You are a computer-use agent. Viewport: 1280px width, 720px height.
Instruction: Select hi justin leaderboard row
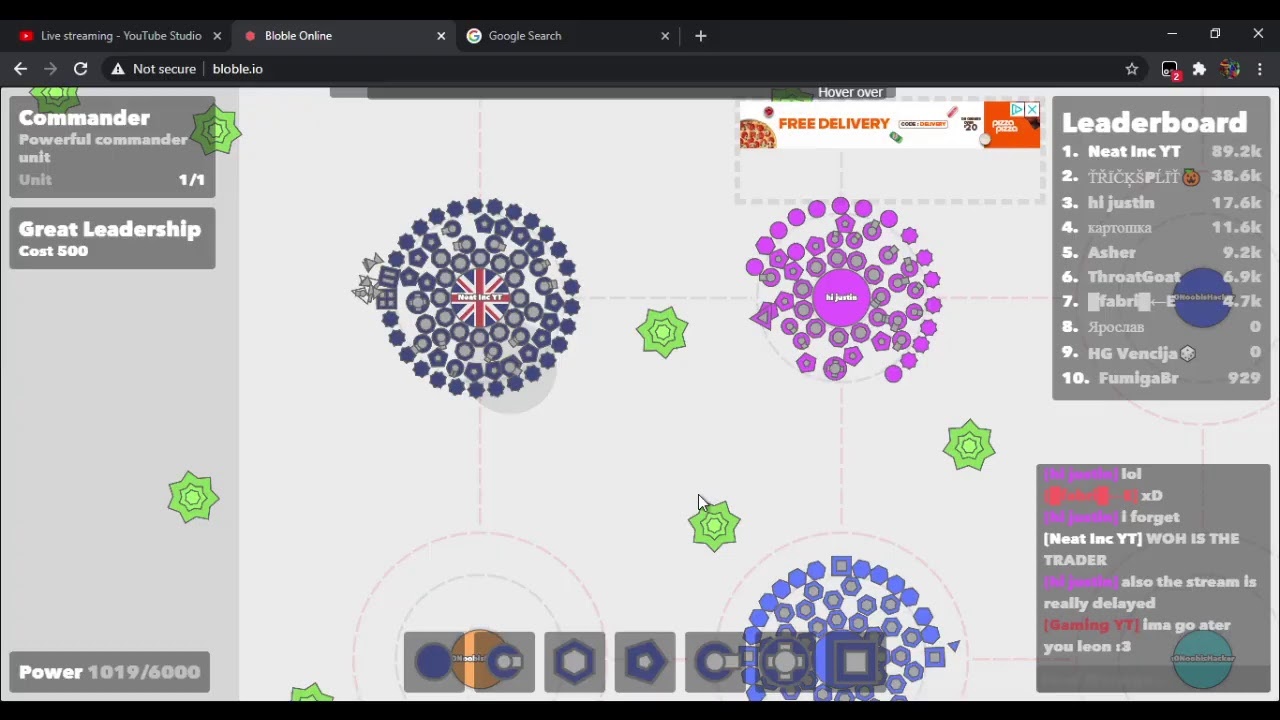1161,202
